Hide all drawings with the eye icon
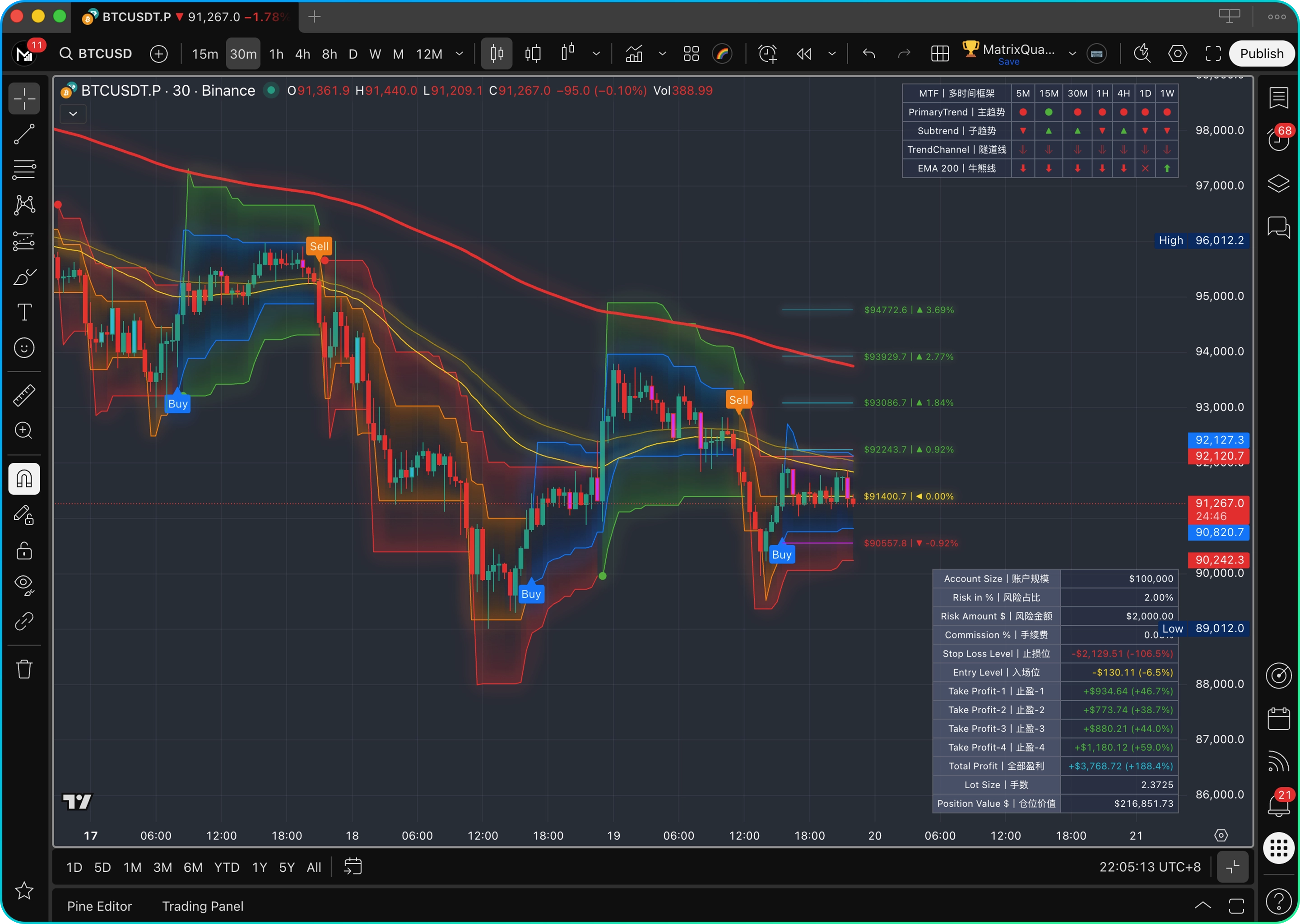The height and width of the screenshot is (924, 1300). point(24,584)
